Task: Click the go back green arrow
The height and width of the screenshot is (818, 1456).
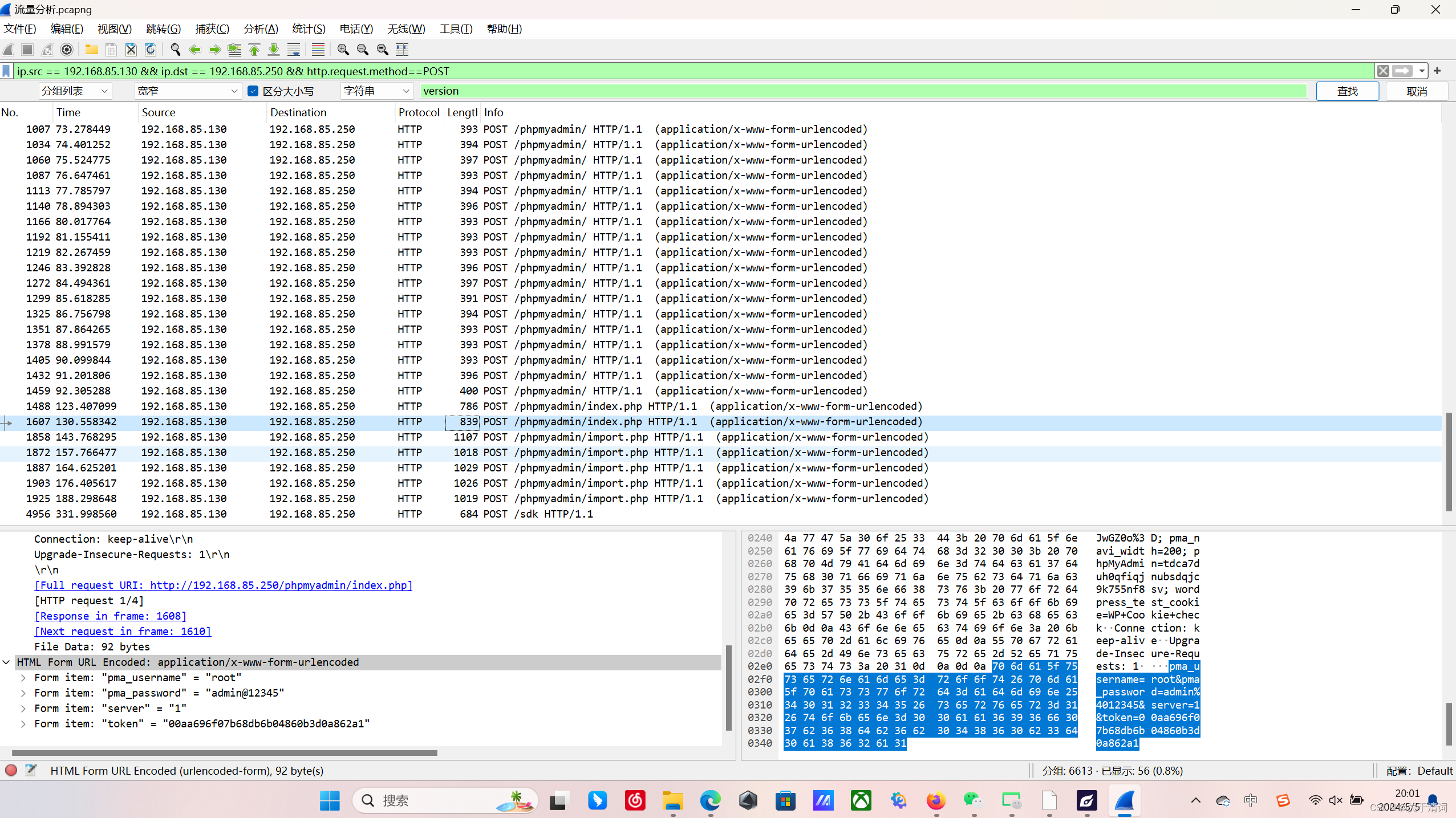Action: click(195, 50)
